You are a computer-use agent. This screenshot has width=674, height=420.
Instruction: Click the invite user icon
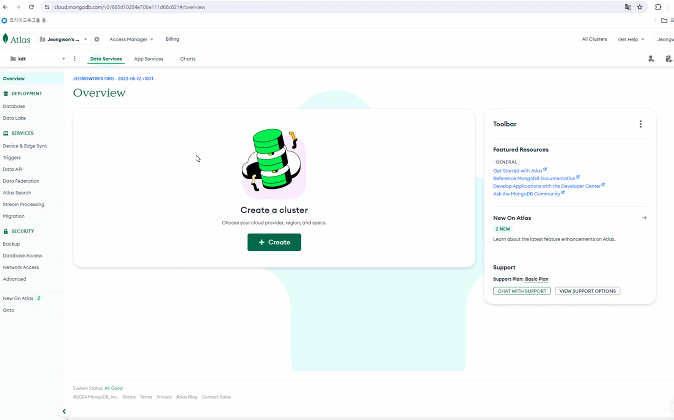[x=651, y=58]
